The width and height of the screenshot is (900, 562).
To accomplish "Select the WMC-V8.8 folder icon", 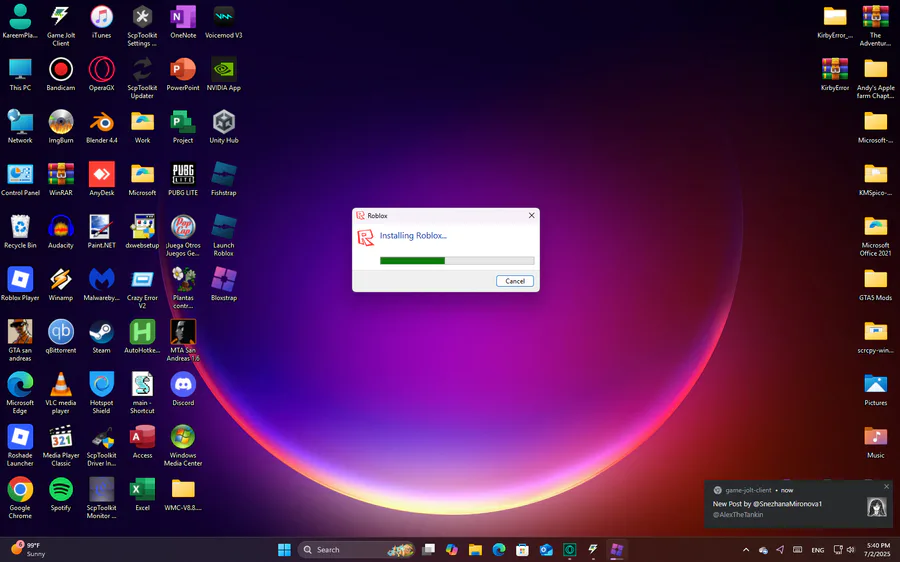I will click(183, 495).
